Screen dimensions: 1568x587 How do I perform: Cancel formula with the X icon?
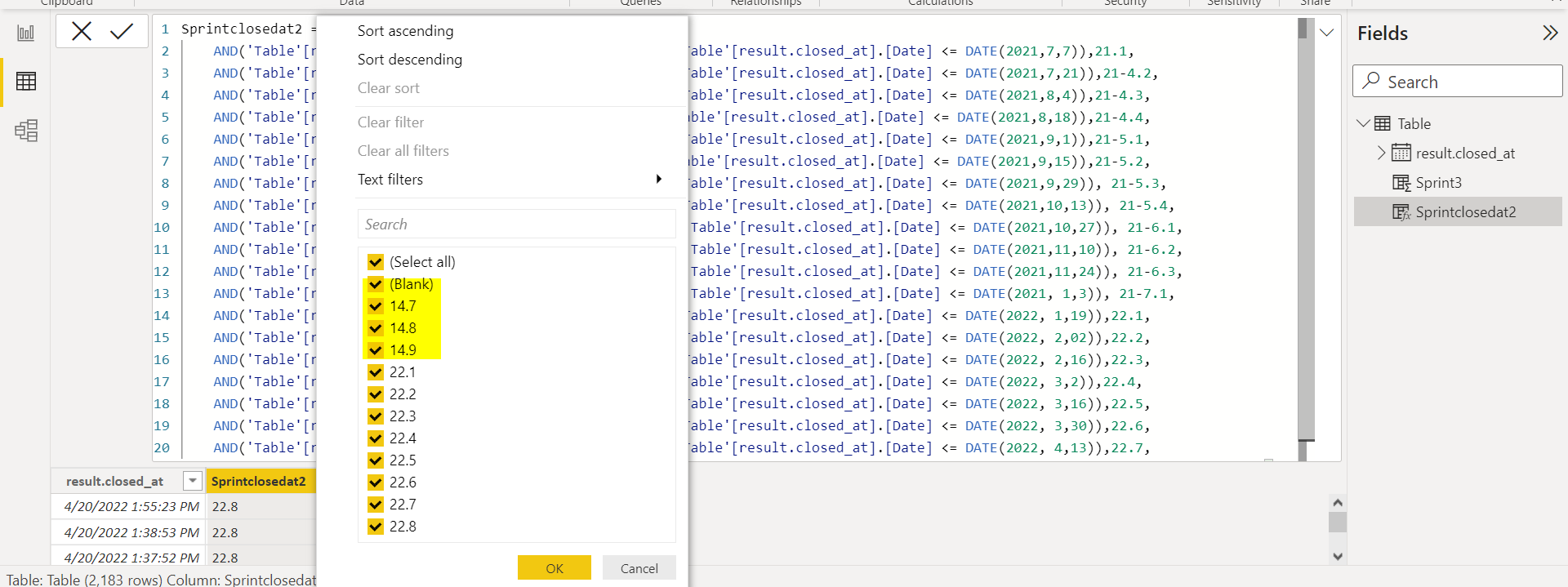(x=82, y=31)
